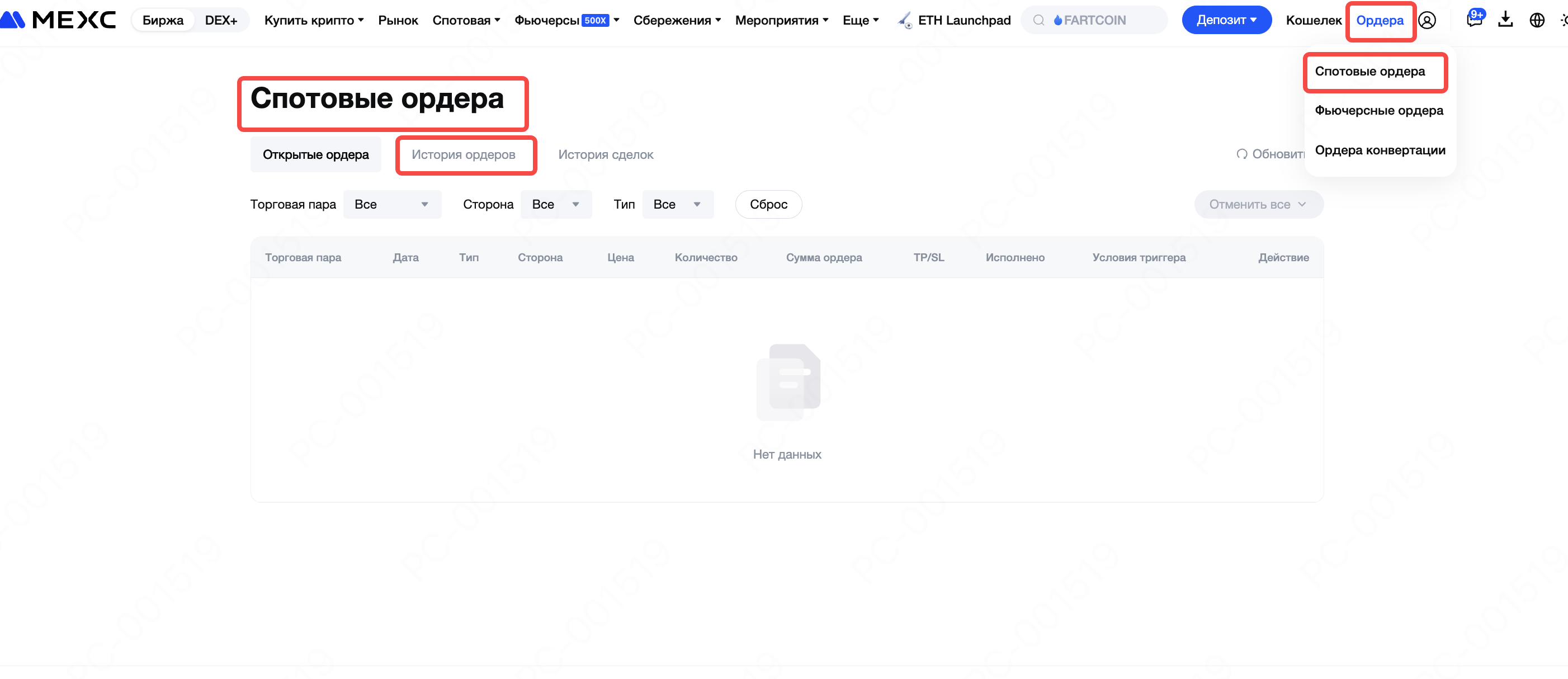
Task: Expand the Сторона filter dropdown
Action: [x=555, y=205]
